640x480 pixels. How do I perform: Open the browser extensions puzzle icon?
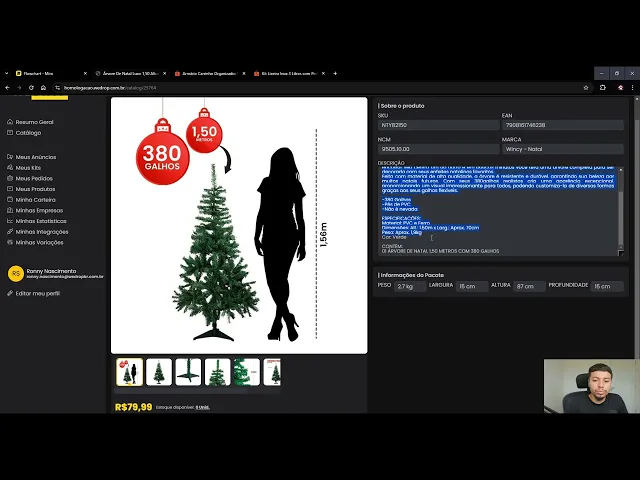point(602,87)
